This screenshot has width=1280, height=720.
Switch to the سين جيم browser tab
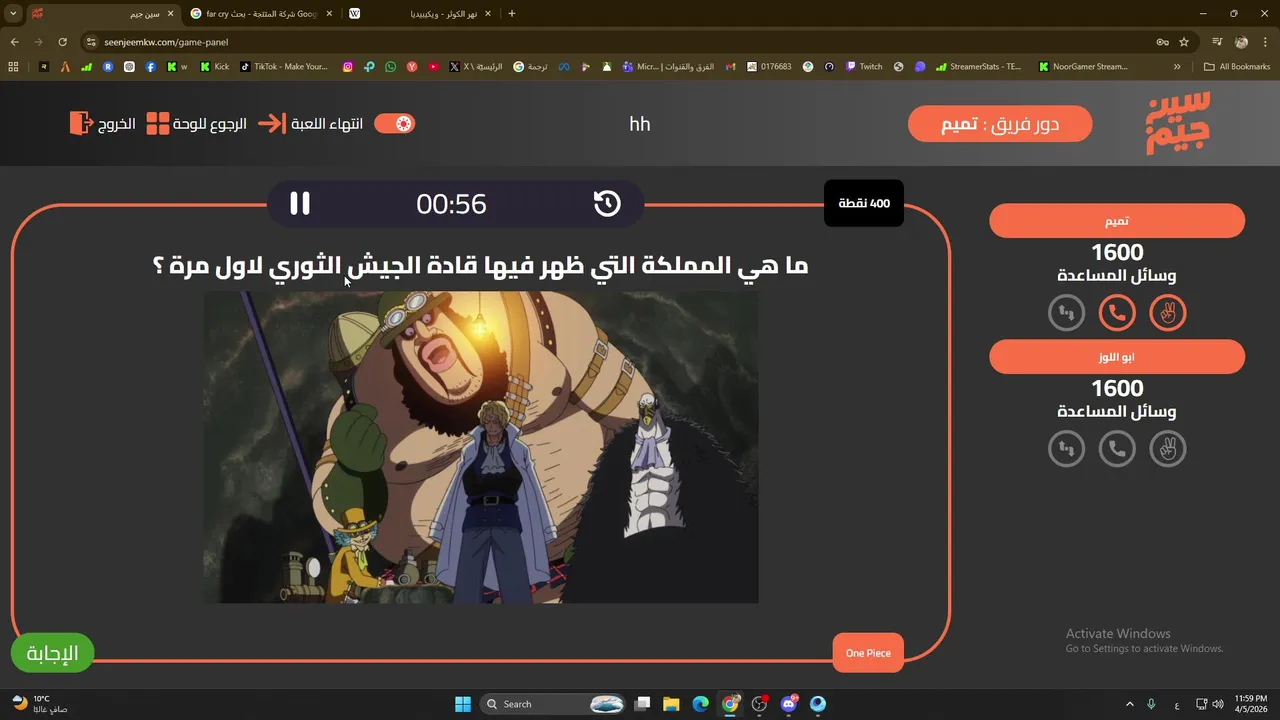(101, 14)
